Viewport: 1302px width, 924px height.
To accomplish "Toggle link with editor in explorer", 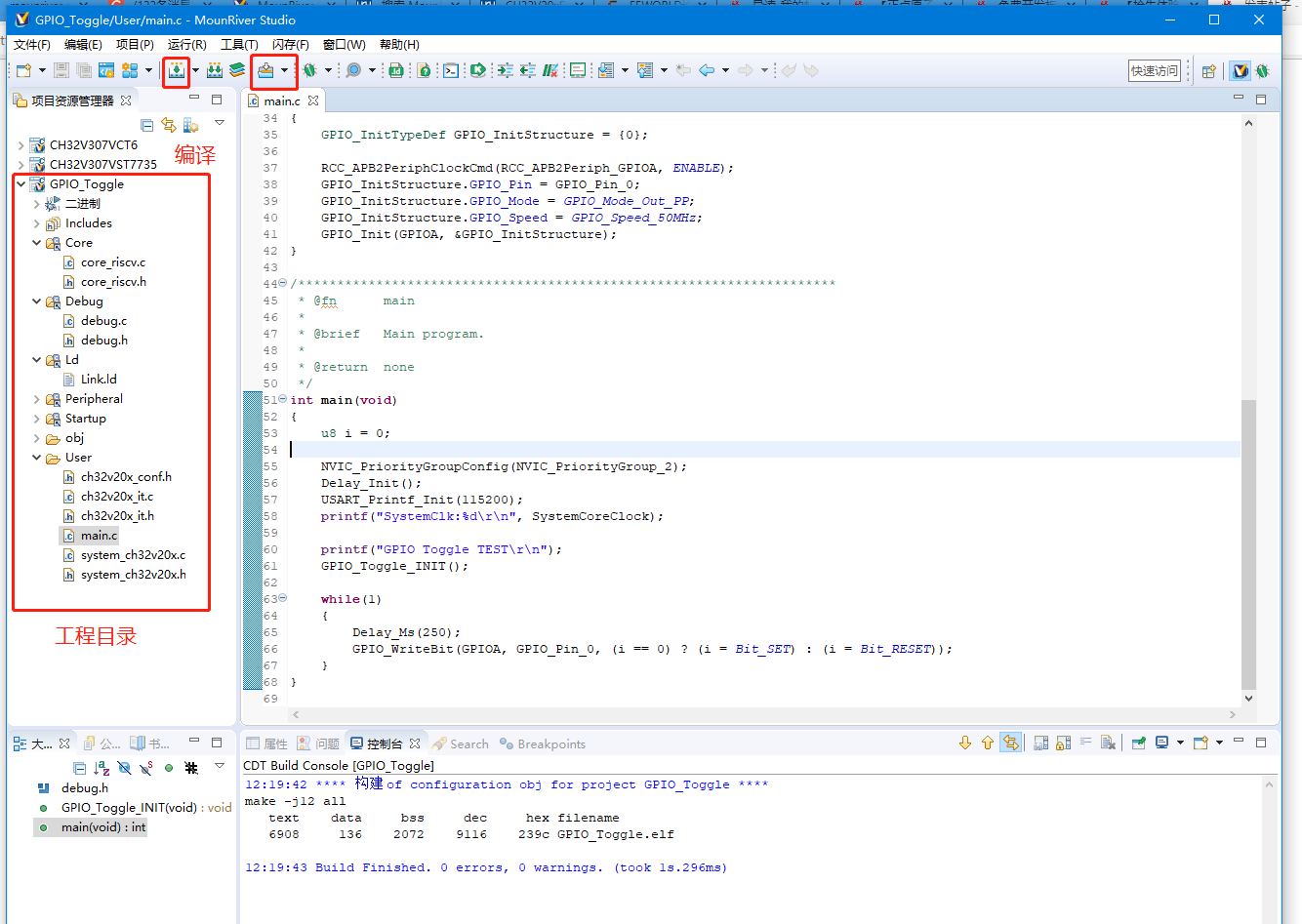I will point(169,125).
